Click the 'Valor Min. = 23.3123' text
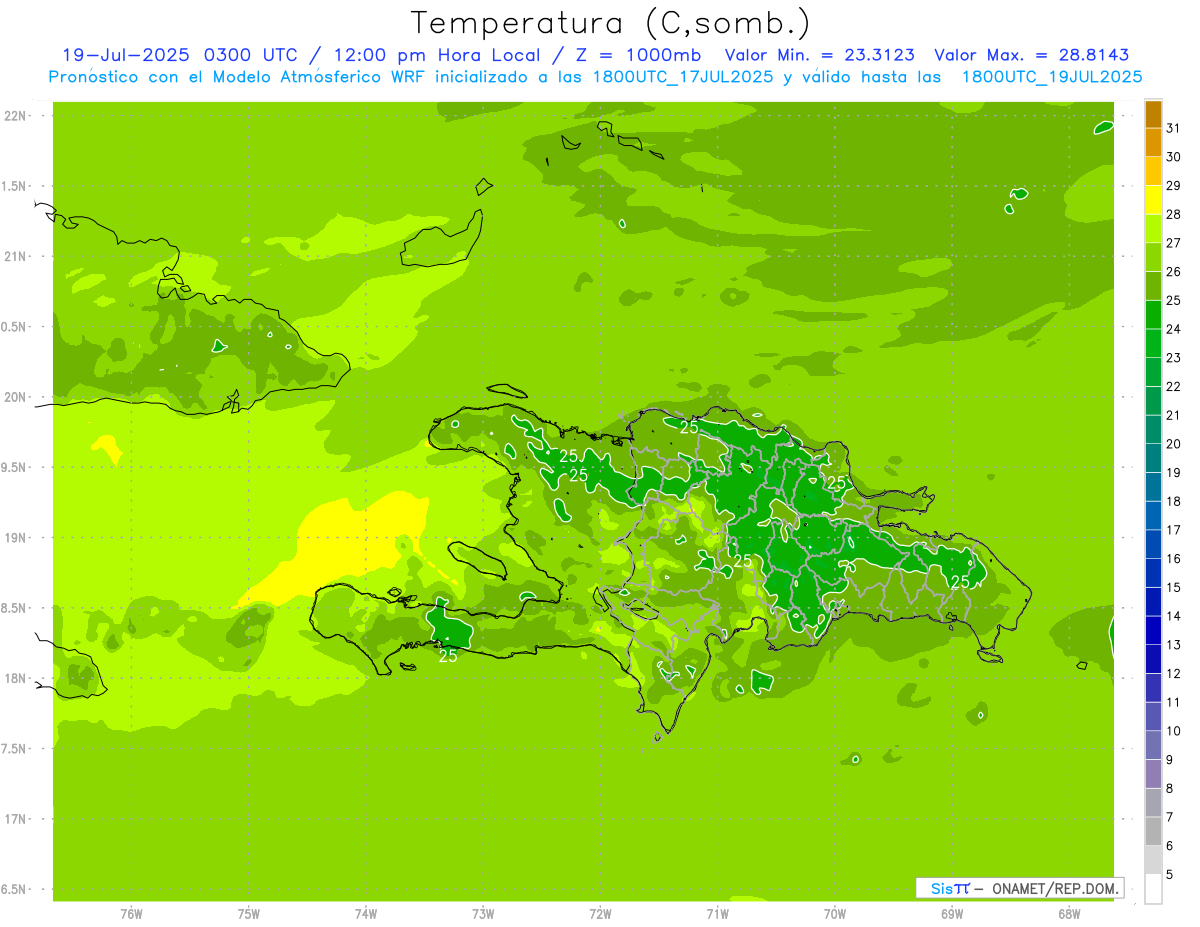The image size is (1200, 927). click(x=819, y=55)
